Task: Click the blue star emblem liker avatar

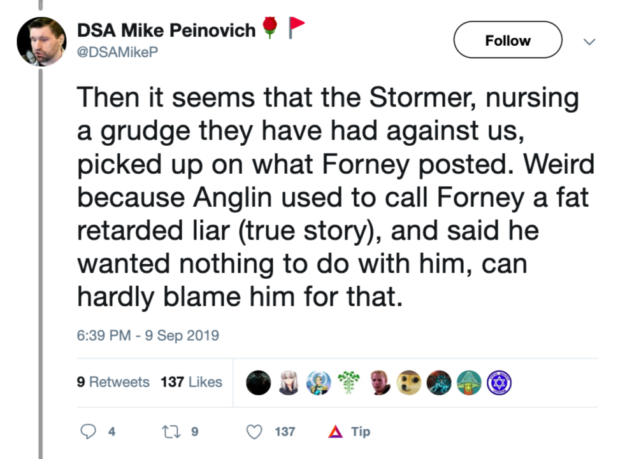Action: 499,383
